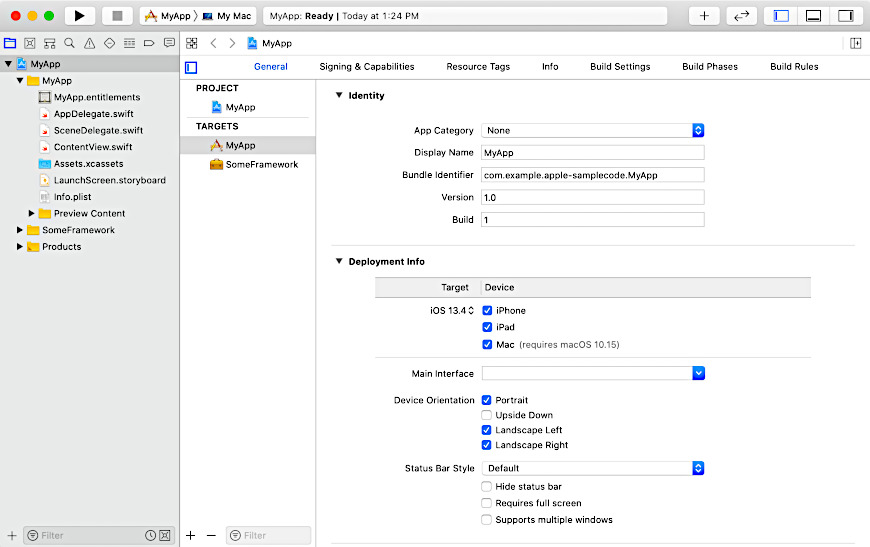
Task: Expand the Products group
Action: tap(20, 246)
